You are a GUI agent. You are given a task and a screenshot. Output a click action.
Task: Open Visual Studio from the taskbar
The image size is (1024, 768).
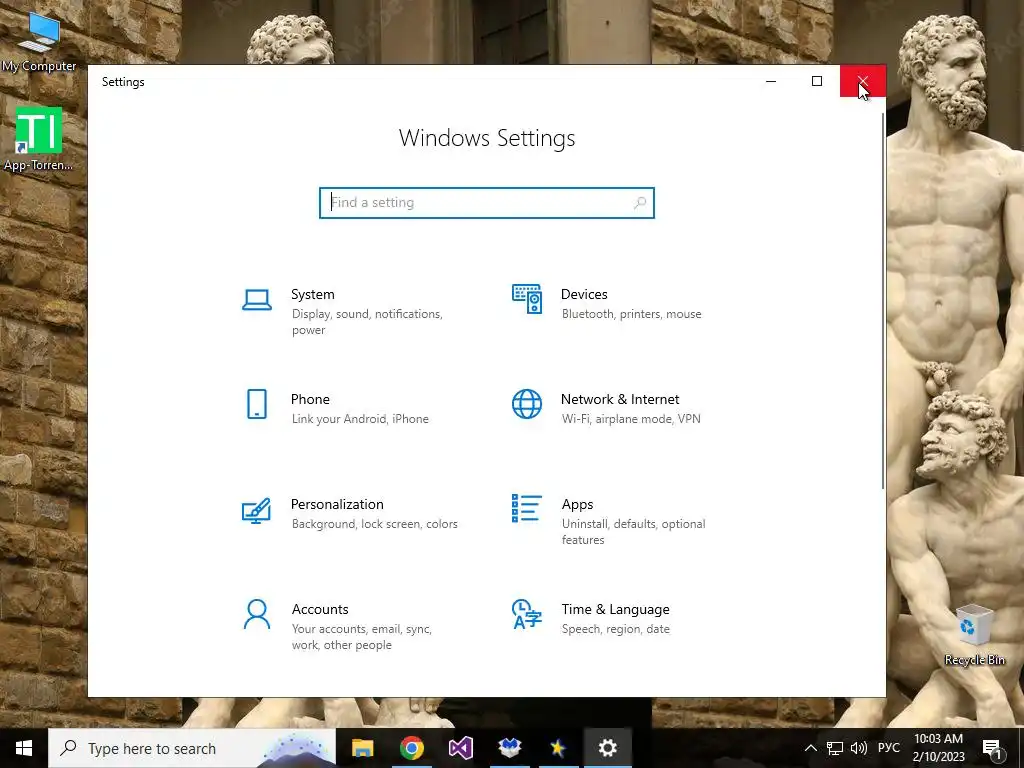point(460,748)
